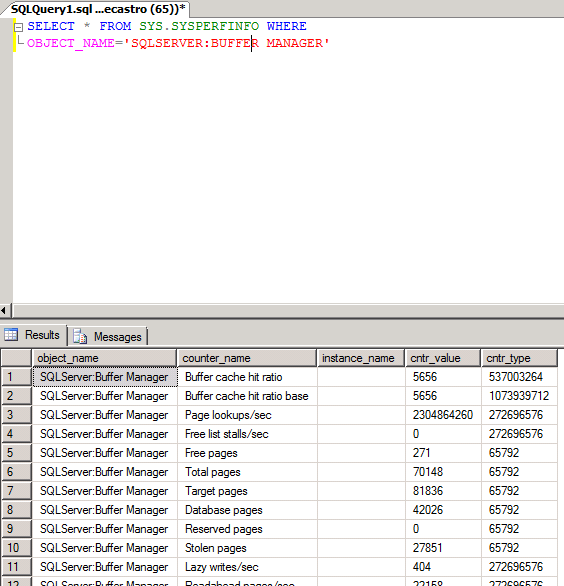Select row 1 by its row header

[x=16, y=377]
